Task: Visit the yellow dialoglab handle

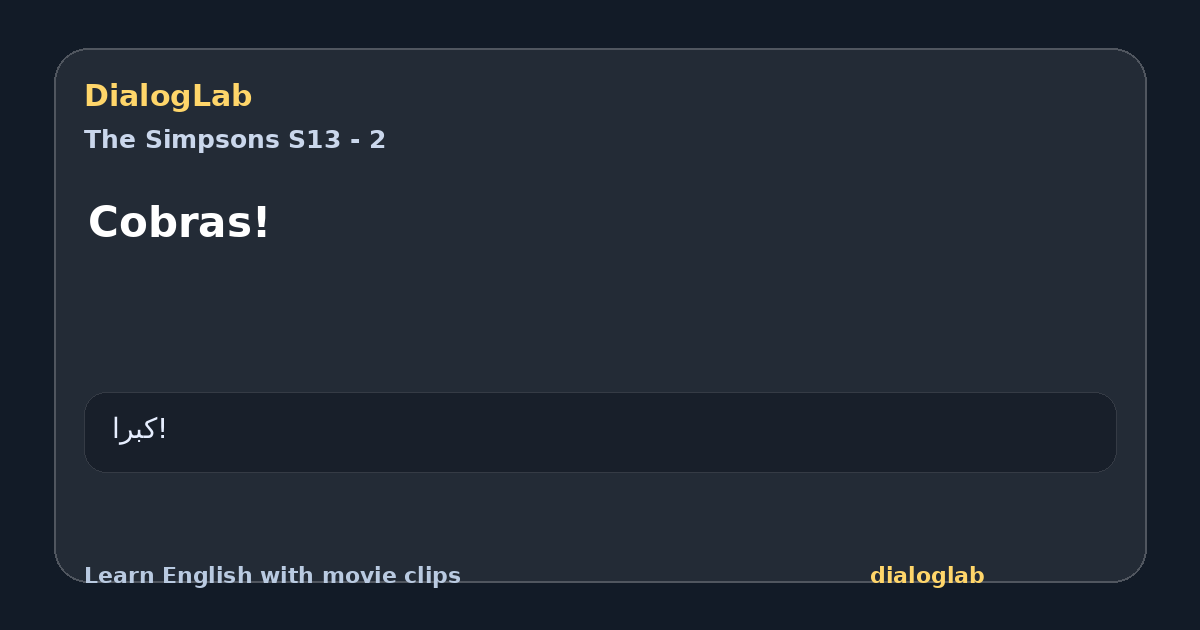Action: (x=927, y=576)
